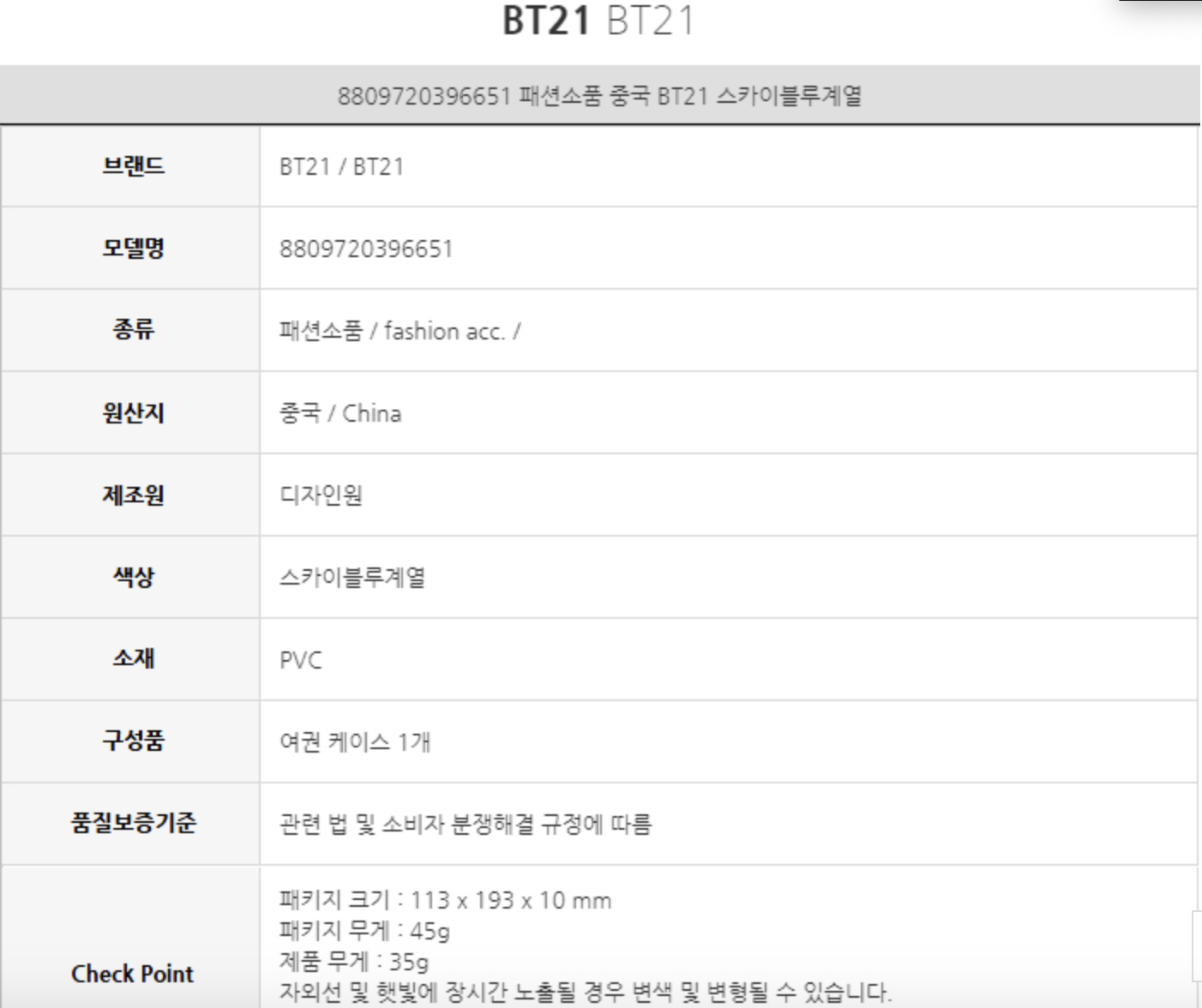Click the Check Point row label
1202x1008 pixels.
[x=133, y=974]
